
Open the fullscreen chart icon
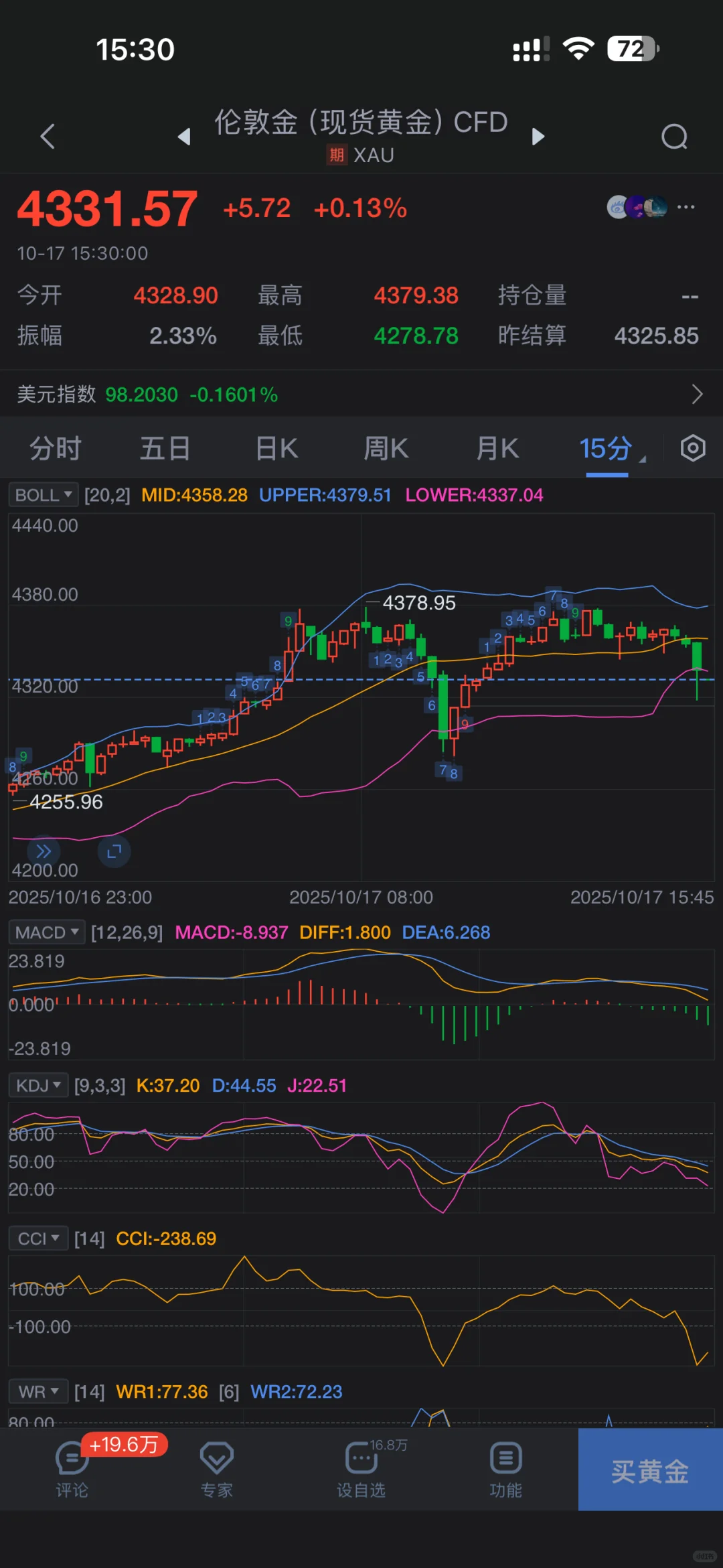[x=114, y=851]
